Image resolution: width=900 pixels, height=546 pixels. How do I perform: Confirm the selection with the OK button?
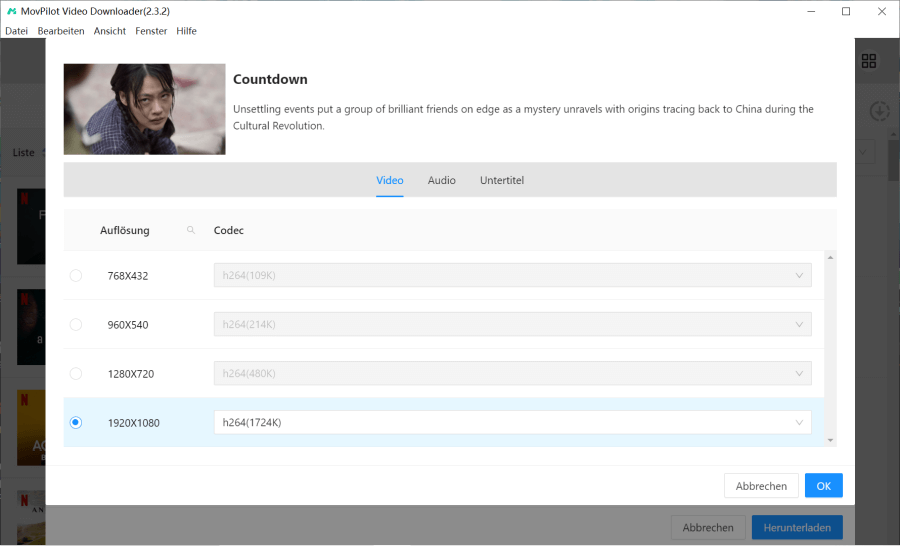click(x=823, y=486)
